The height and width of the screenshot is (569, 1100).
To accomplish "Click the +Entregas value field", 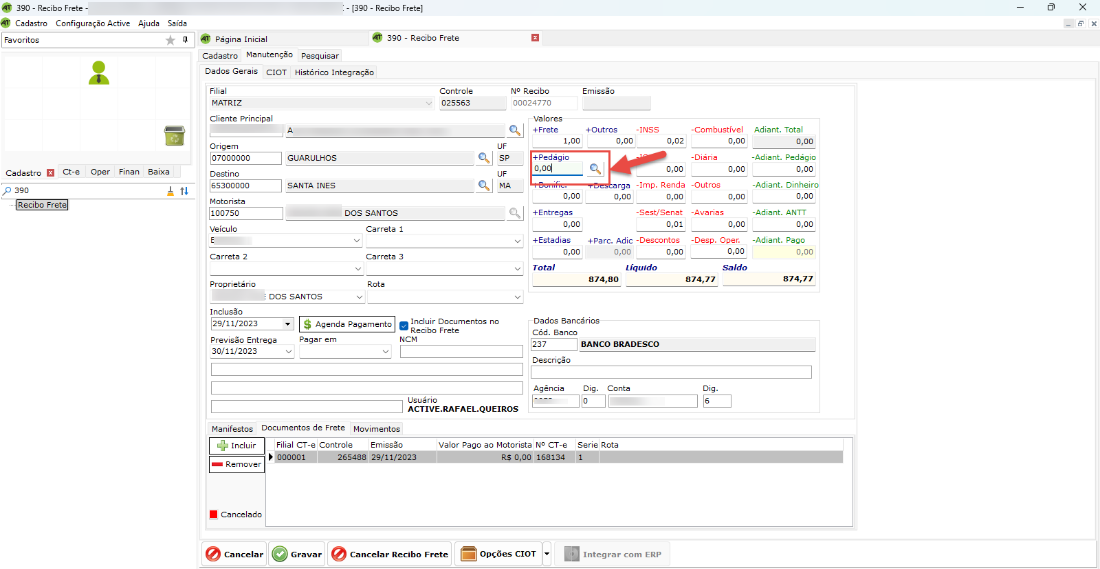I will [x=557, y=225].
